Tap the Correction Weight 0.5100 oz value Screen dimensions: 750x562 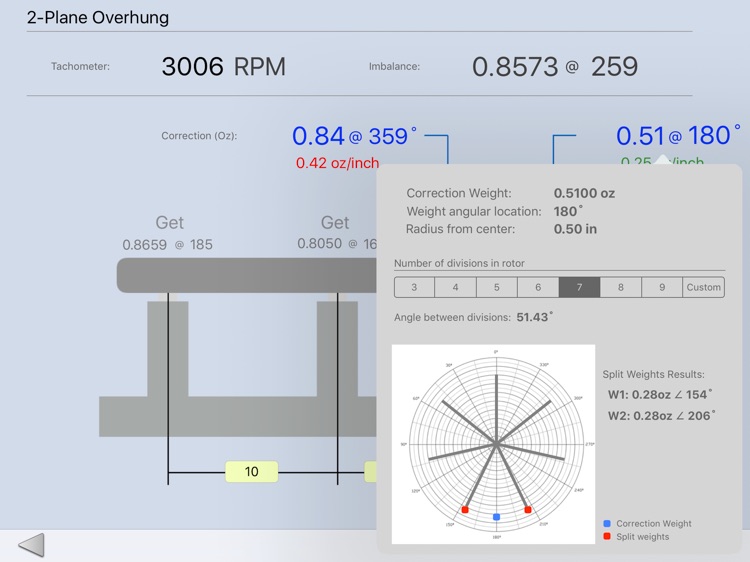pos(585,193)
